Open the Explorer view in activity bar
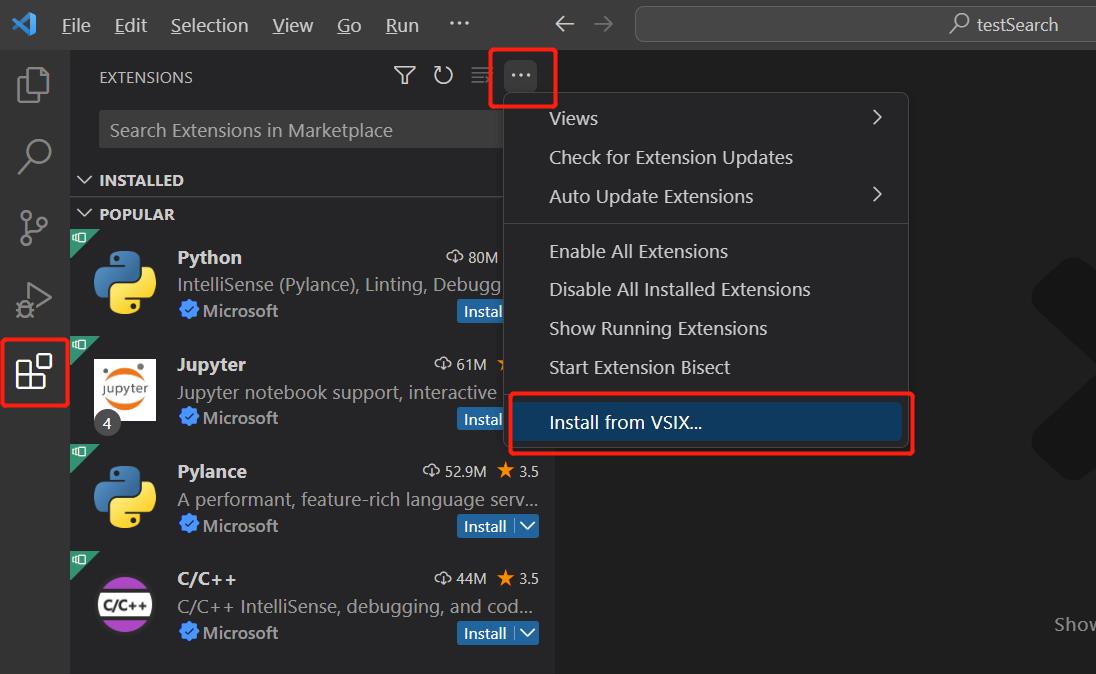The height and width of the screenshot is (674, 1096). point(34,85)
